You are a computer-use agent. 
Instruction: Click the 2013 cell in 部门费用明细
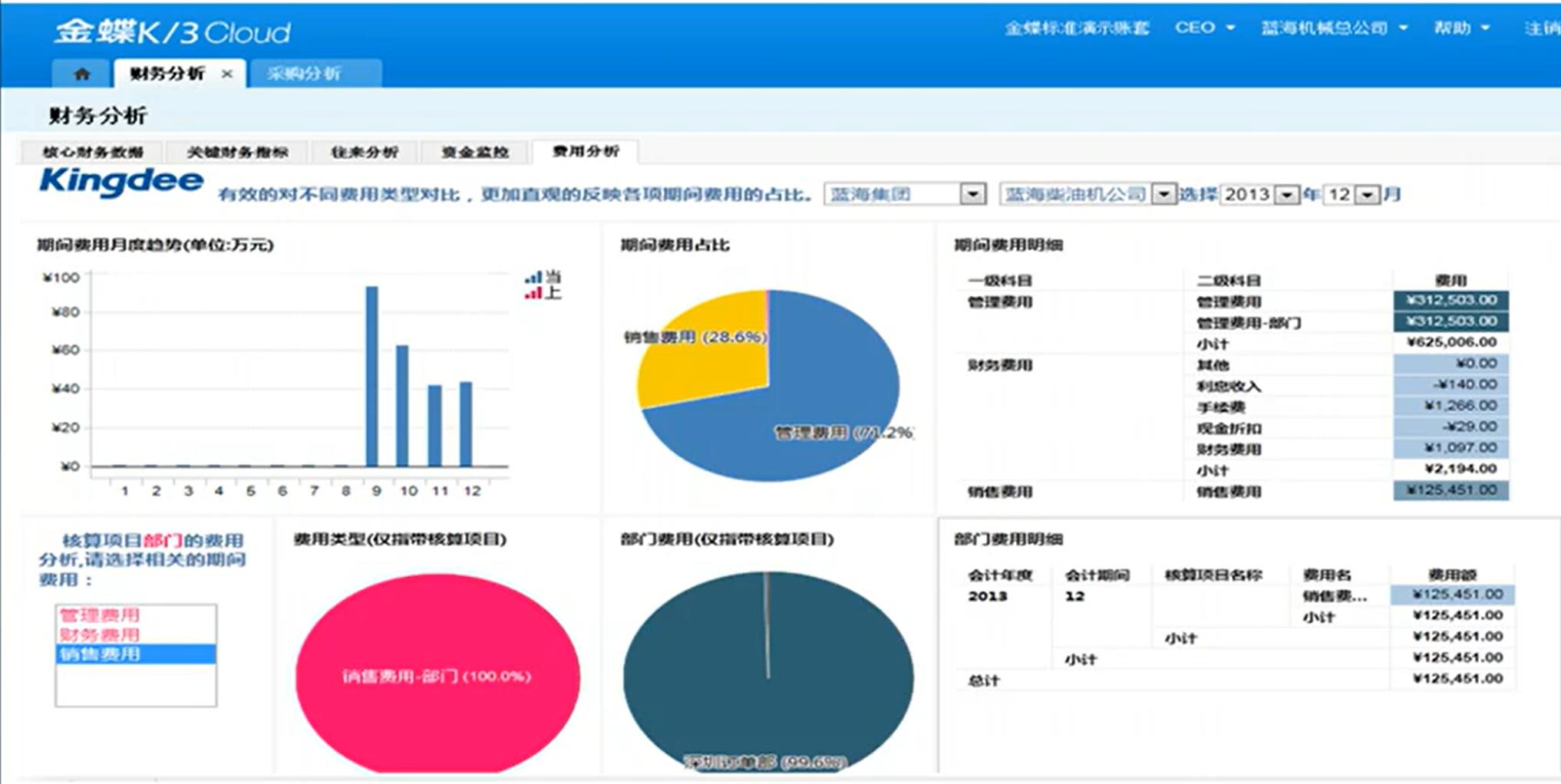coord(987,596)
